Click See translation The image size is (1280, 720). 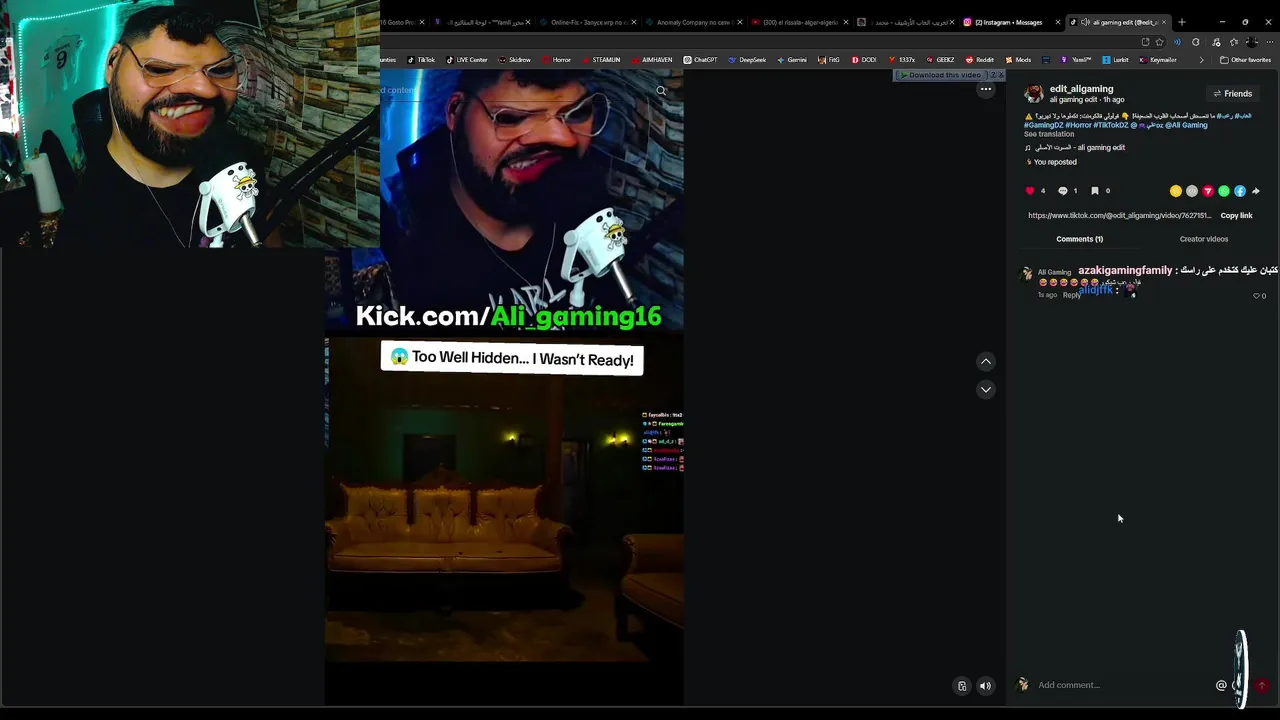pos(1049,134)
